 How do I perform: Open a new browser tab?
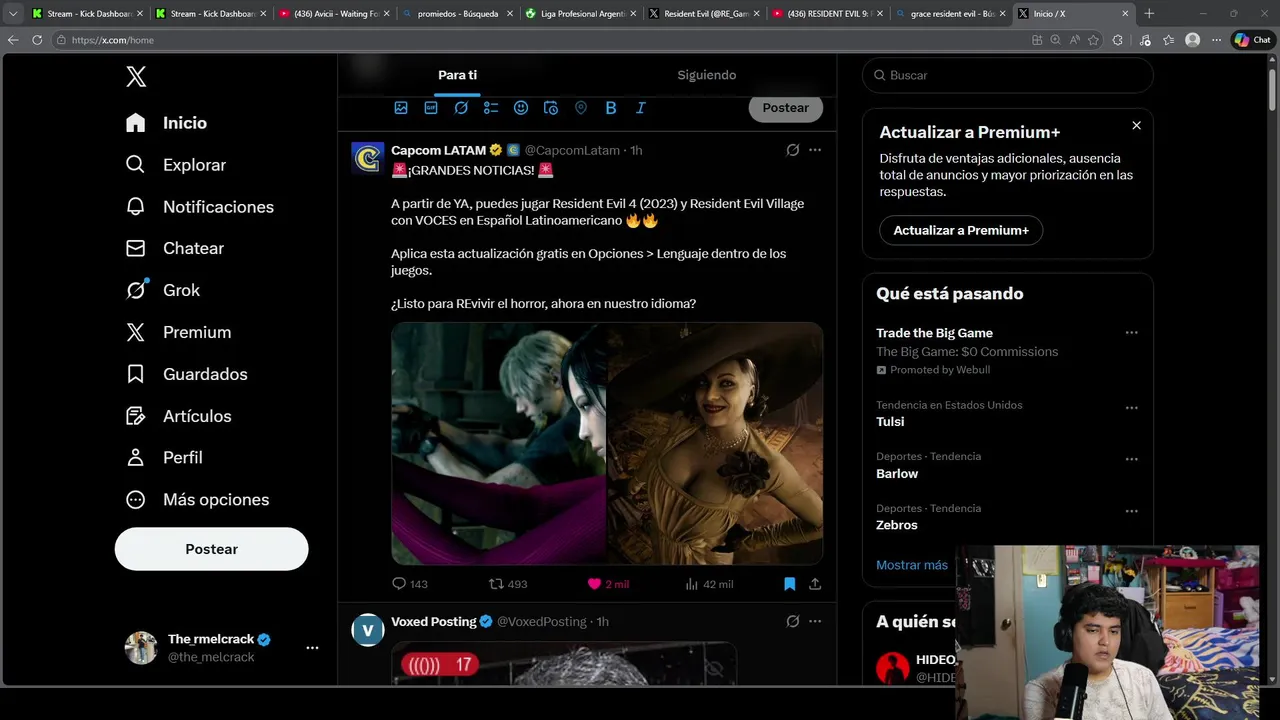coord(1149,14)
